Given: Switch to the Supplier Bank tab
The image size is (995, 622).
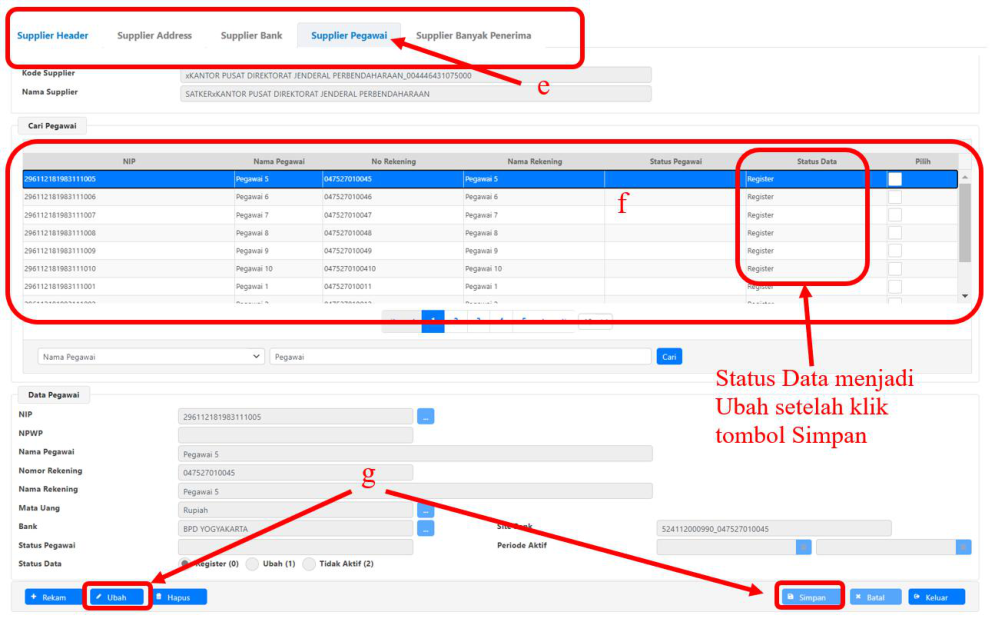Looking at the screenshot, I should 251,36.
